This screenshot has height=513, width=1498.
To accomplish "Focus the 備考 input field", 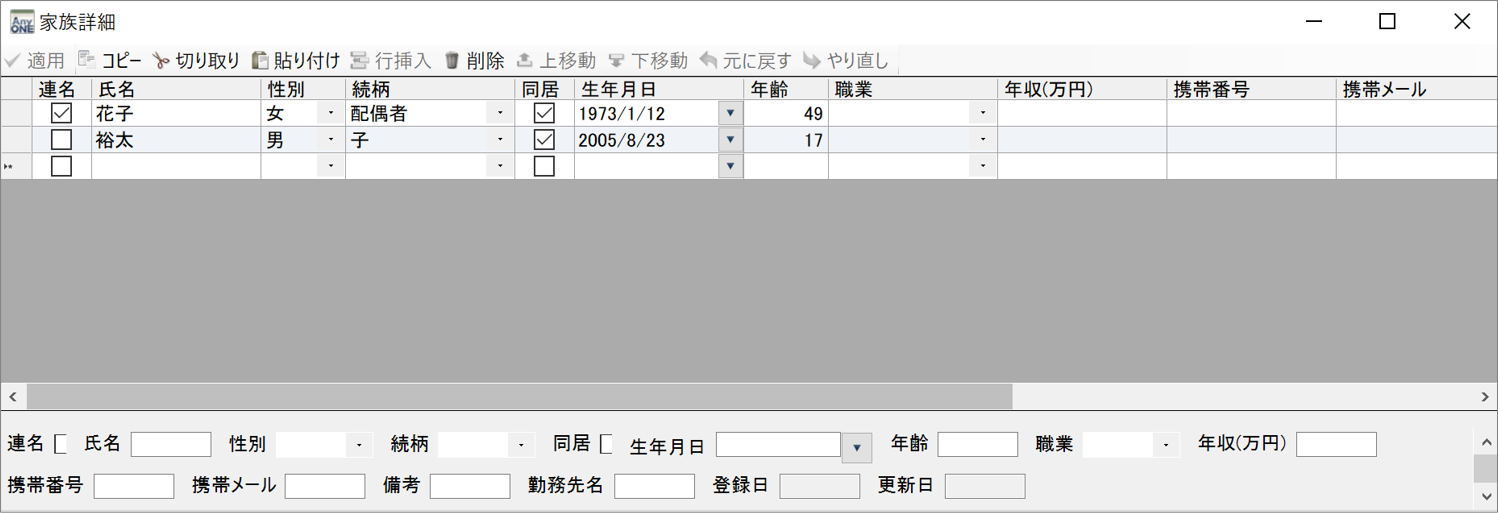I will click(x=470, y=486).
